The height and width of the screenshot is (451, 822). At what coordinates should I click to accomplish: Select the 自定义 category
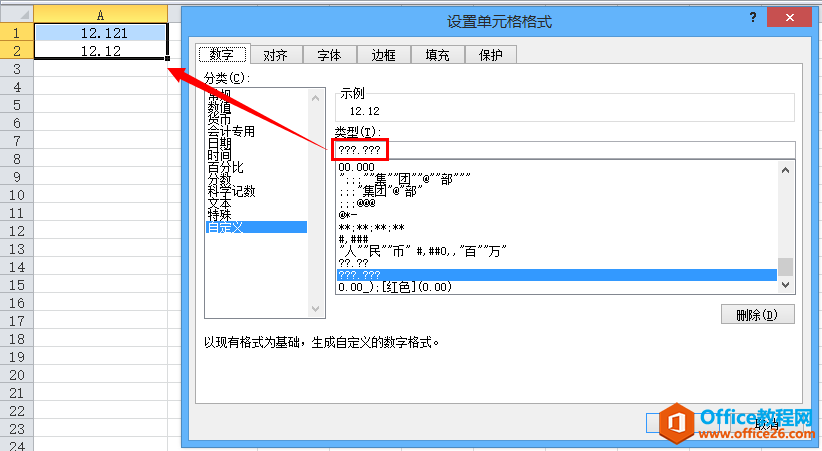pos(256,227)
